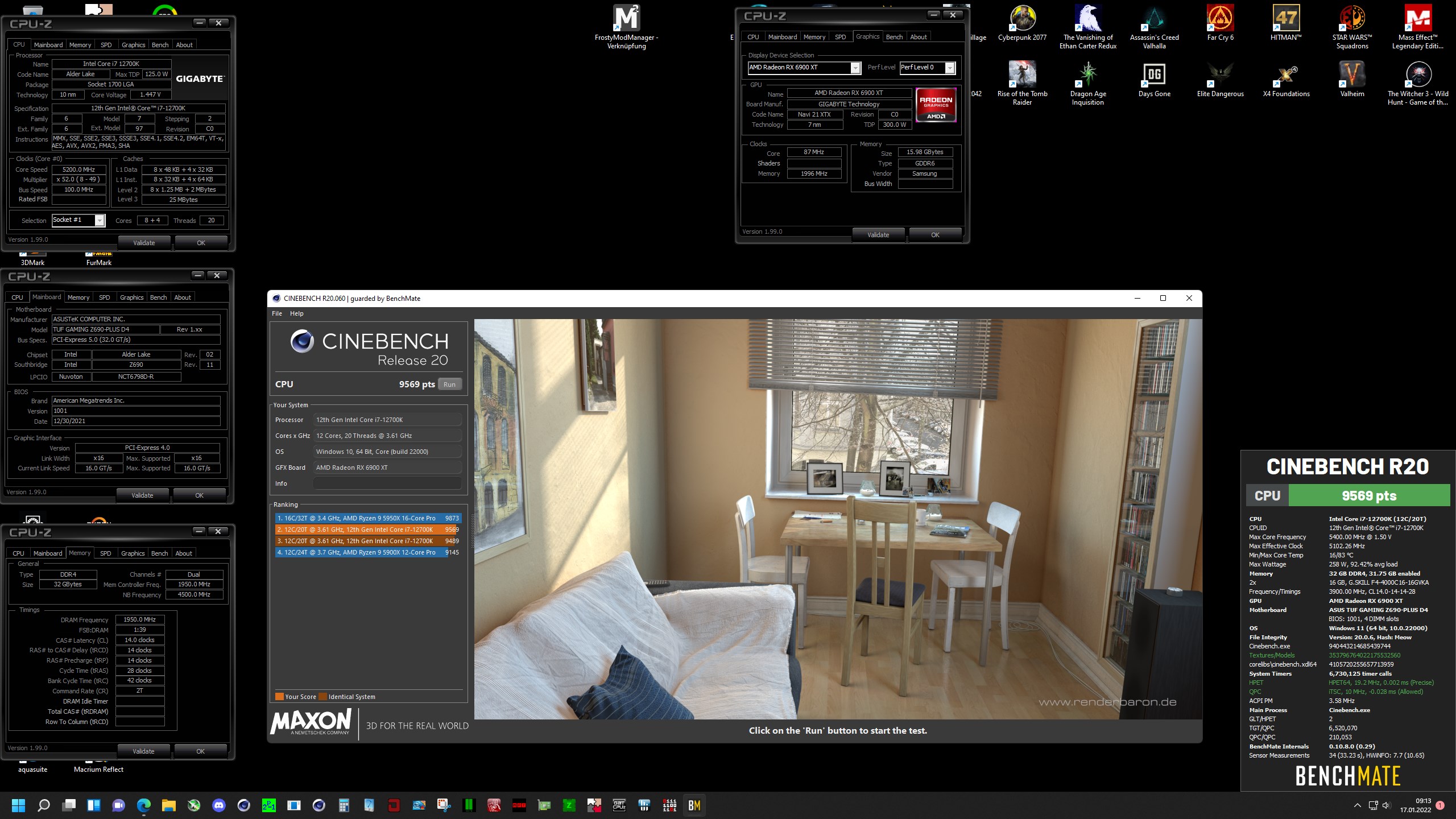
Task: Open the Assassin's Creed Valhalla icon
Action: [1154, 27]
